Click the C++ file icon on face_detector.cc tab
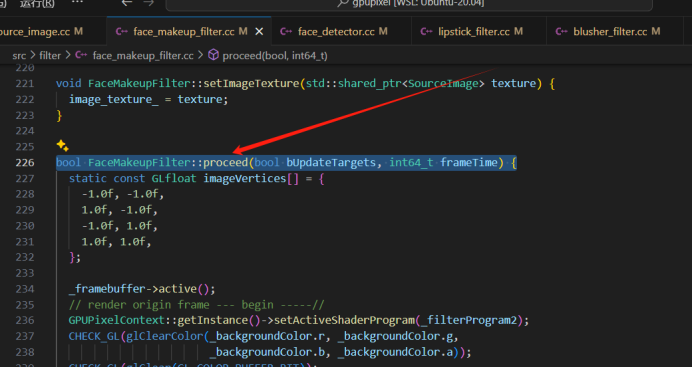The width and height of the screenshot is (692, 368). point(286,31)
